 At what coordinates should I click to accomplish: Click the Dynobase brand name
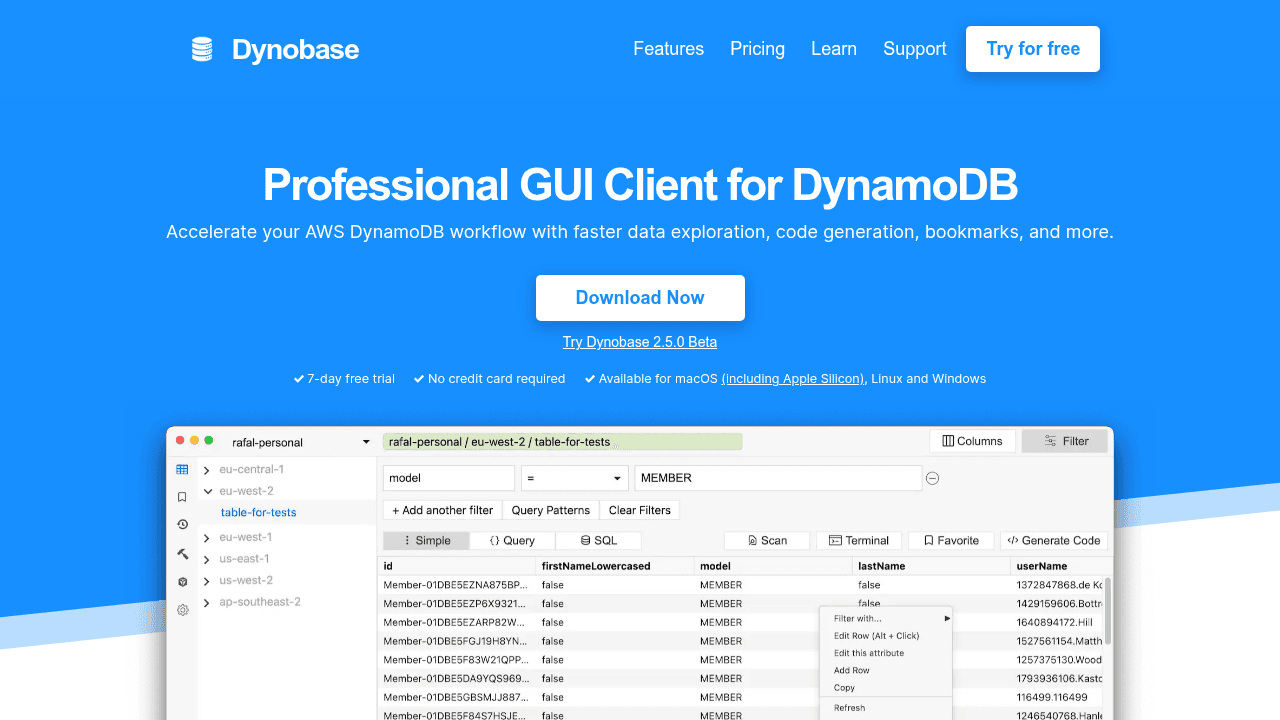(x=295, y=50)
